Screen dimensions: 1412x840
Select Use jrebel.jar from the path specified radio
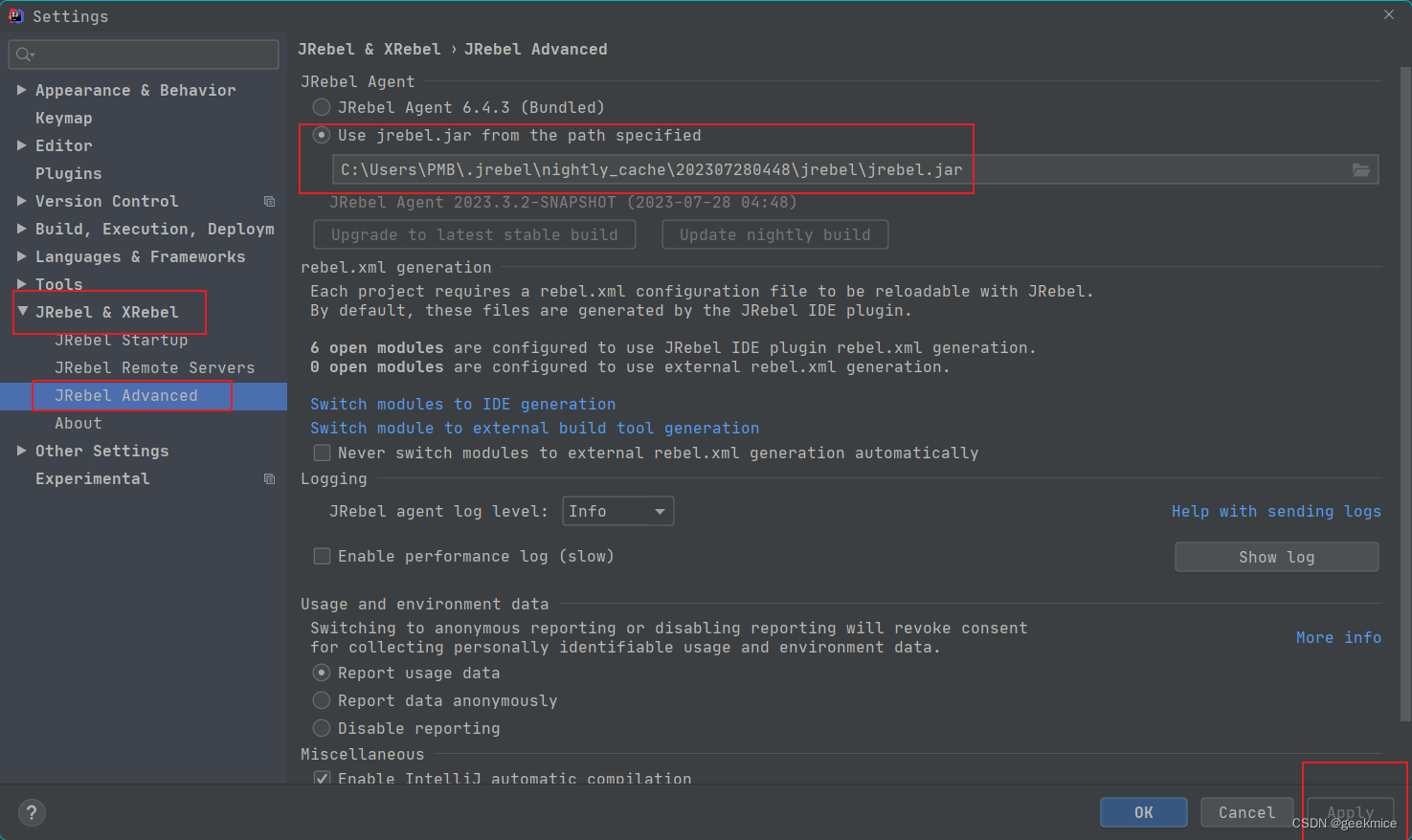tap(322, 135)
